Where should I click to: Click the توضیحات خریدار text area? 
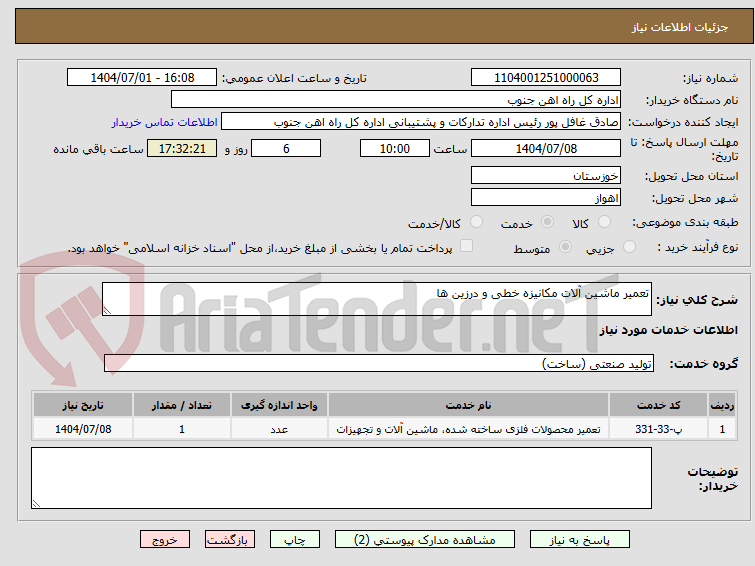click(x=341, y=478)
